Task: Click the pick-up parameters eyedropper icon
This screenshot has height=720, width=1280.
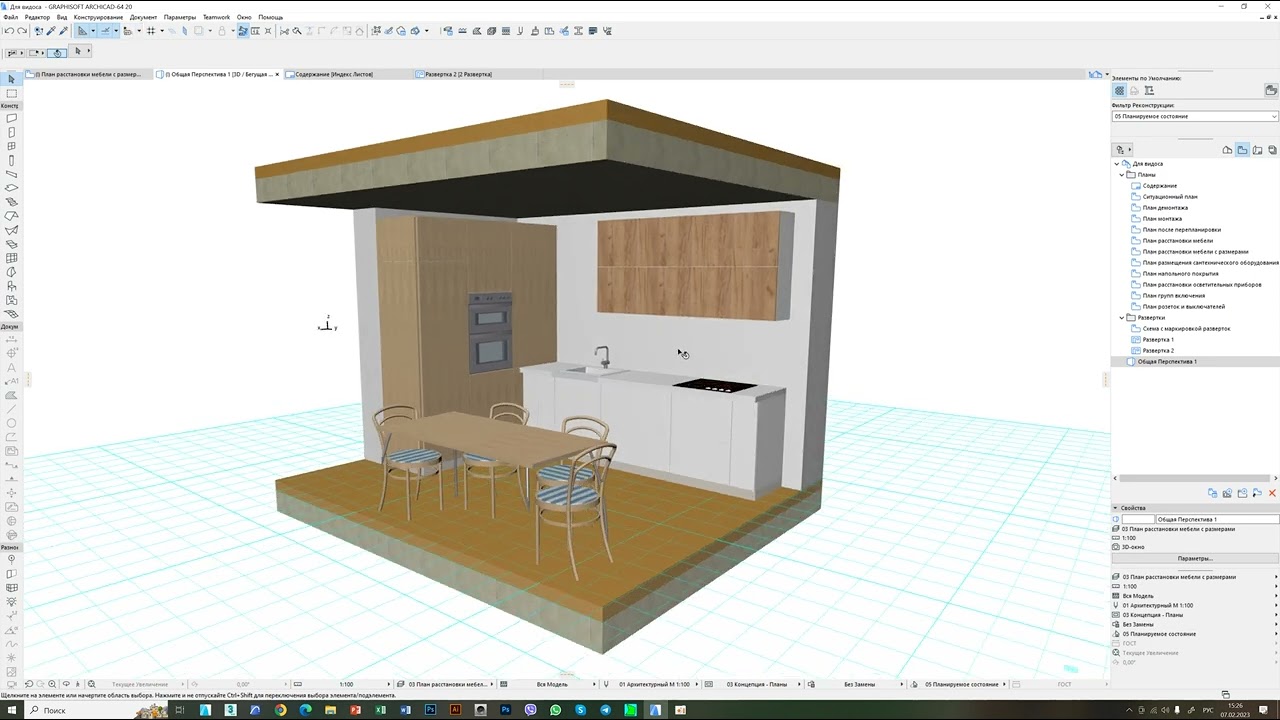Action: point(50,31)
